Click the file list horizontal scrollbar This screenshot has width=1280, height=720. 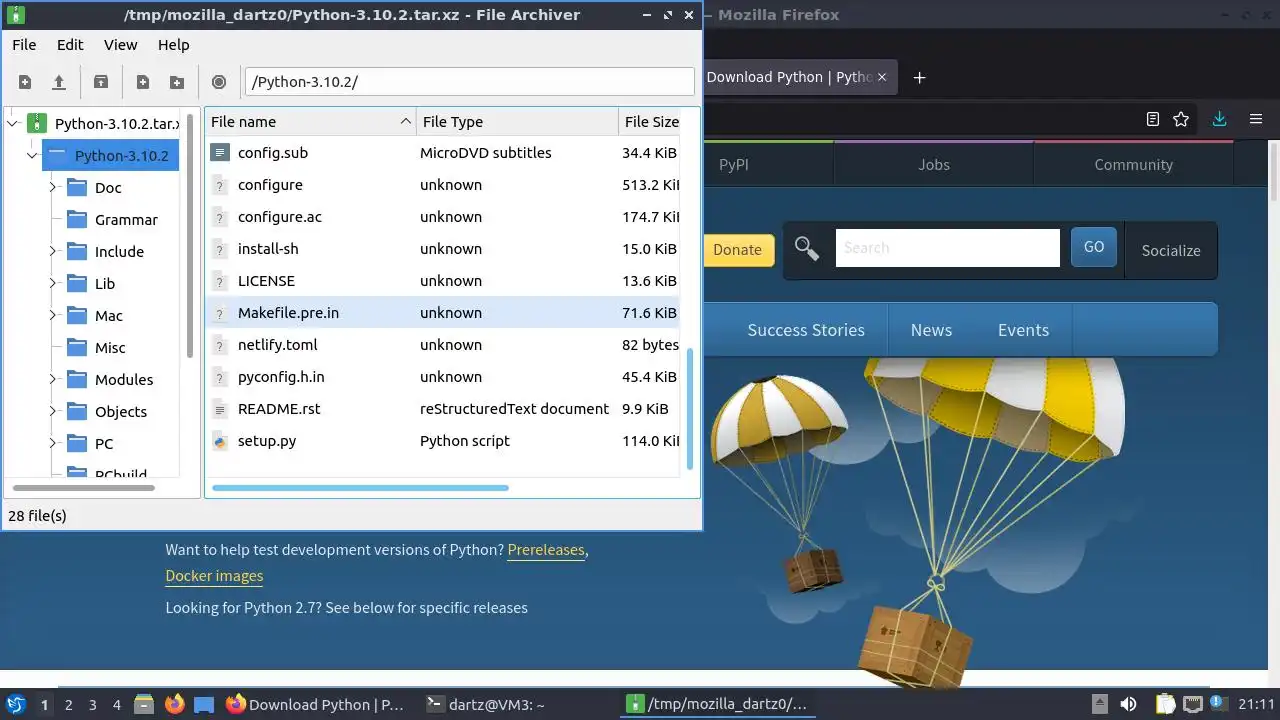(x=360, y=488)
